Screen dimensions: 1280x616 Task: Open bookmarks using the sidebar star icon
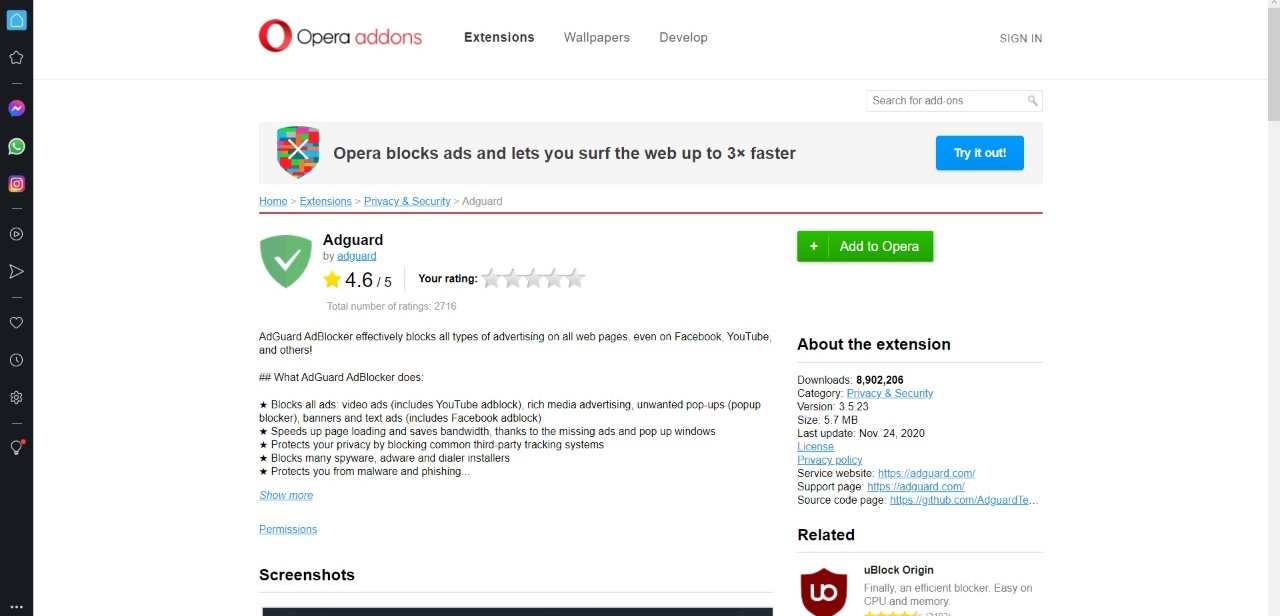coord(16,57)
